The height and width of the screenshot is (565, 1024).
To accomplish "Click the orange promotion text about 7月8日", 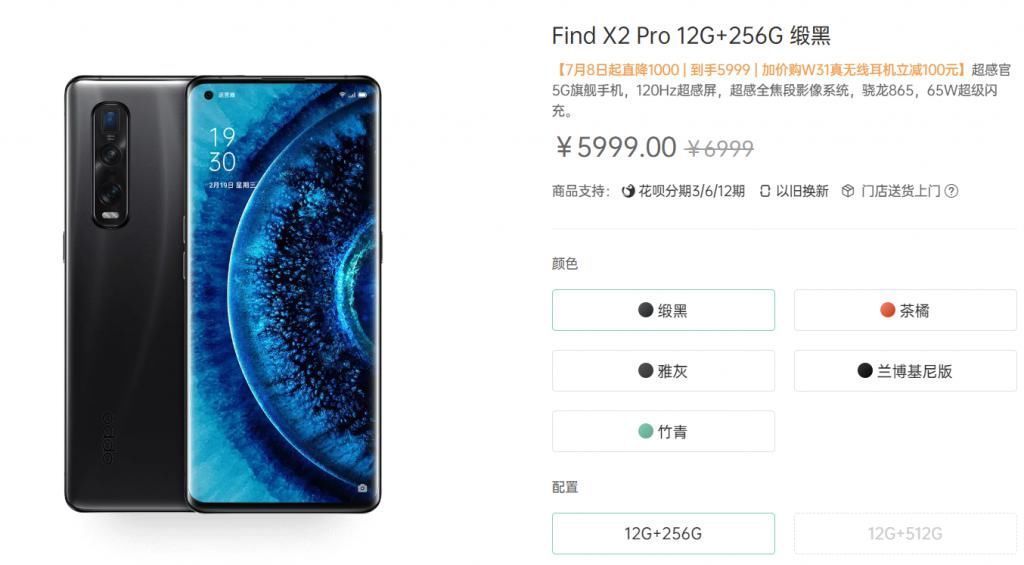I will [760, 70].
